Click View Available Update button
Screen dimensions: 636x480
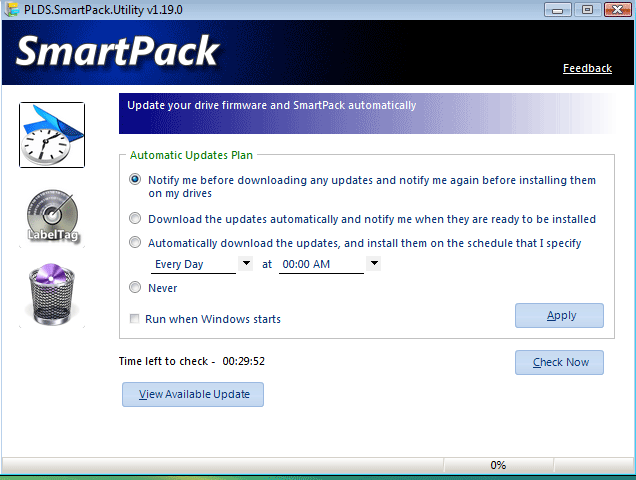193,394
